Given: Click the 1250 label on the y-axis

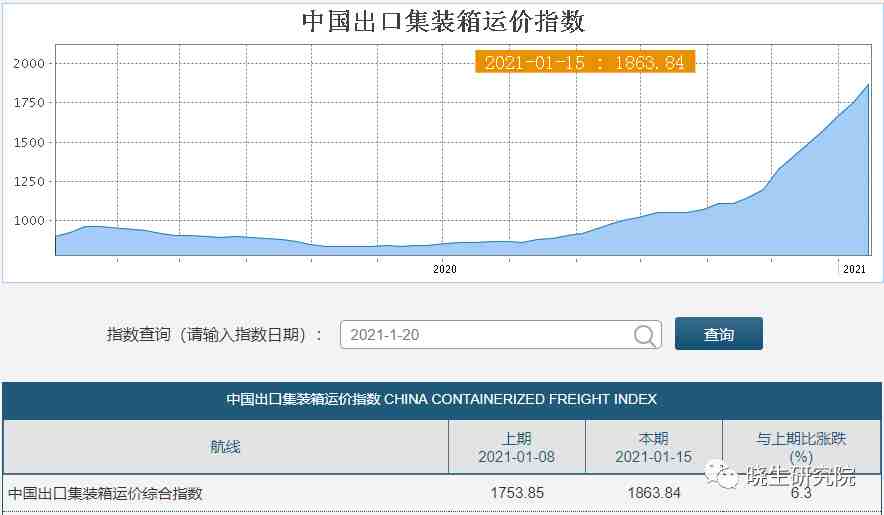Looking at the screenshot, I should point(29,182).
